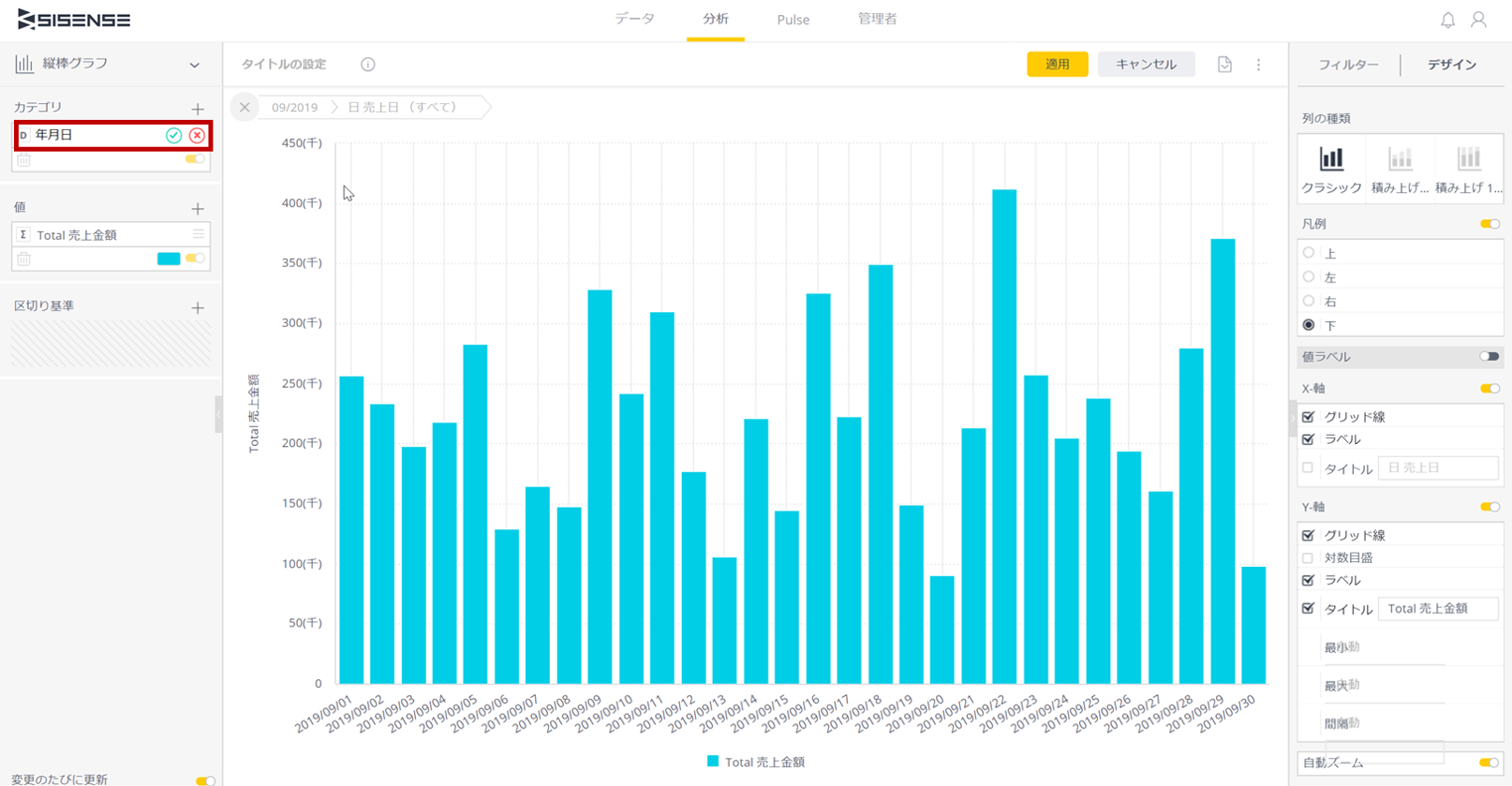Select legend position 右
The image size is (1512, 786).
click(1309, 301)
